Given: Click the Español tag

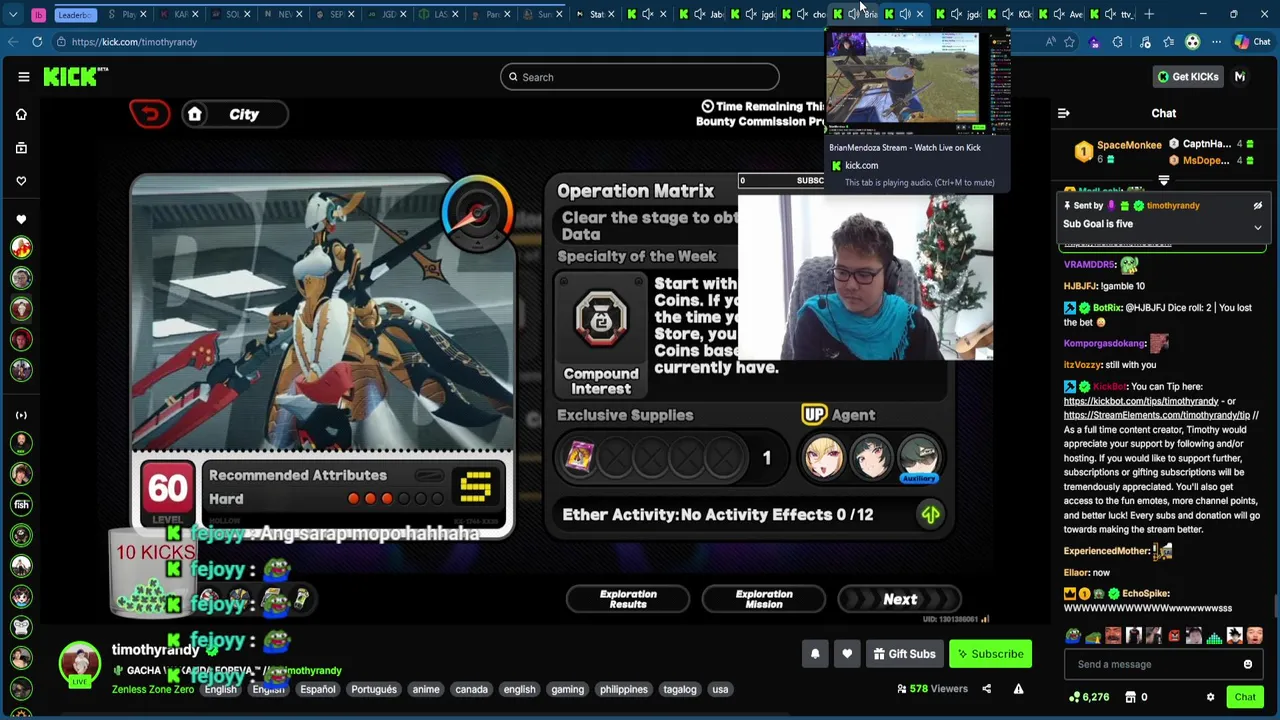Looking at the screenshot, I should [318, 689].
